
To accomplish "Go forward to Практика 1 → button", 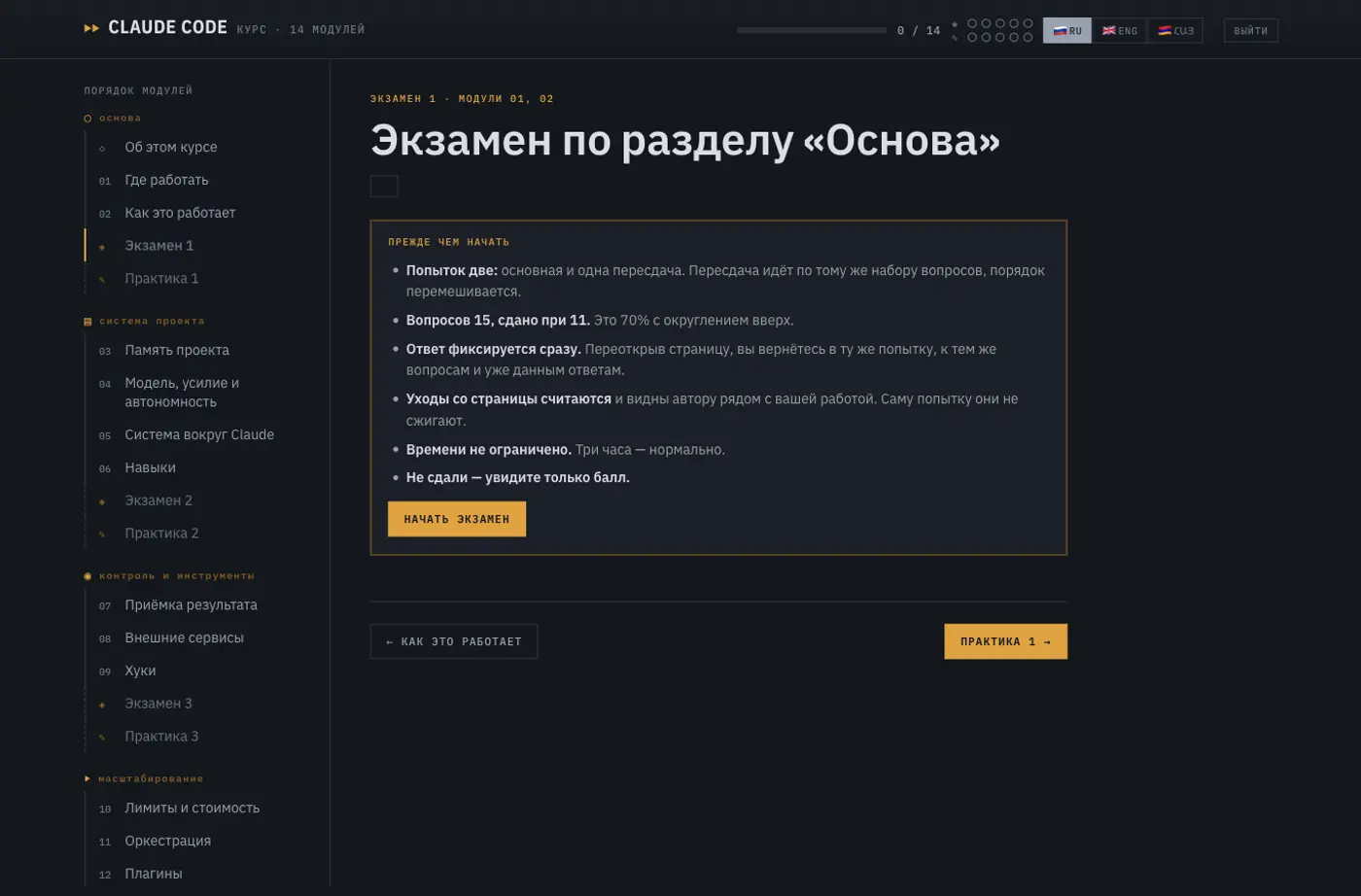I will click(1005, 641).
